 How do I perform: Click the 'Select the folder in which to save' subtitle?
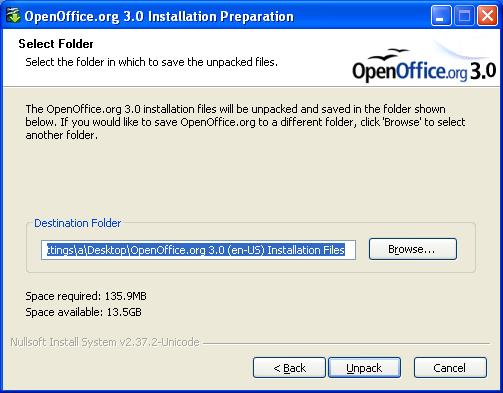coord(152,62)
